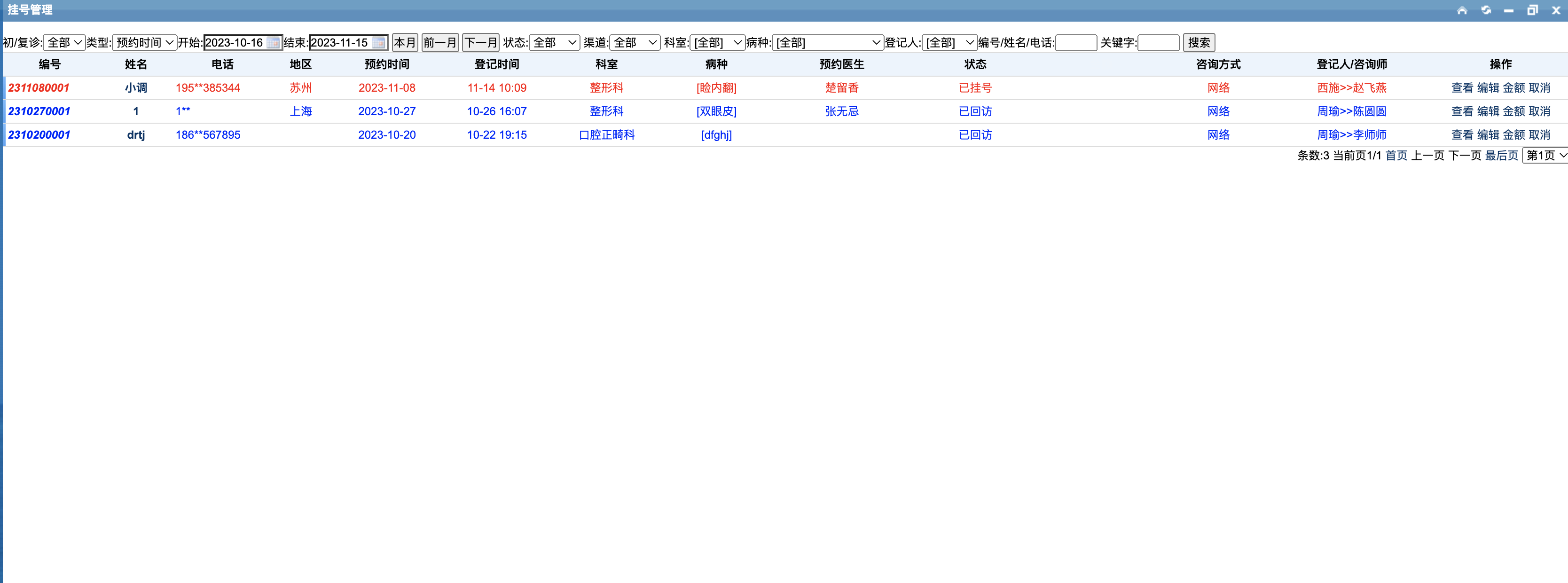The height and width of the screenshot is (583, 1568).
Task: Open the start date calendar picker icon
Action: (x=273, y=43)
